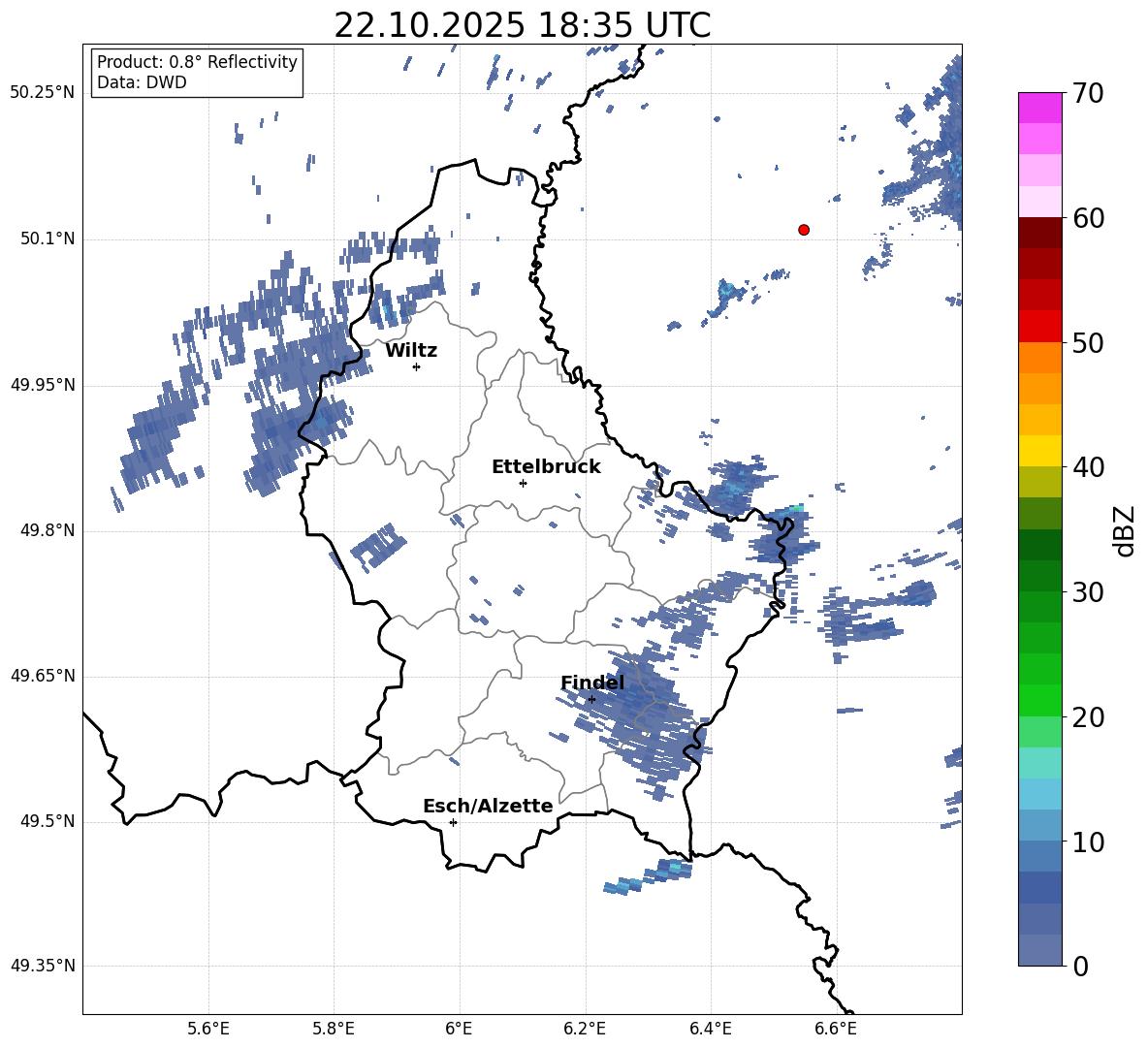Click the 20 tick on the colorbar
This screenshot has width=1148, height=1048.
point(1088,717)
